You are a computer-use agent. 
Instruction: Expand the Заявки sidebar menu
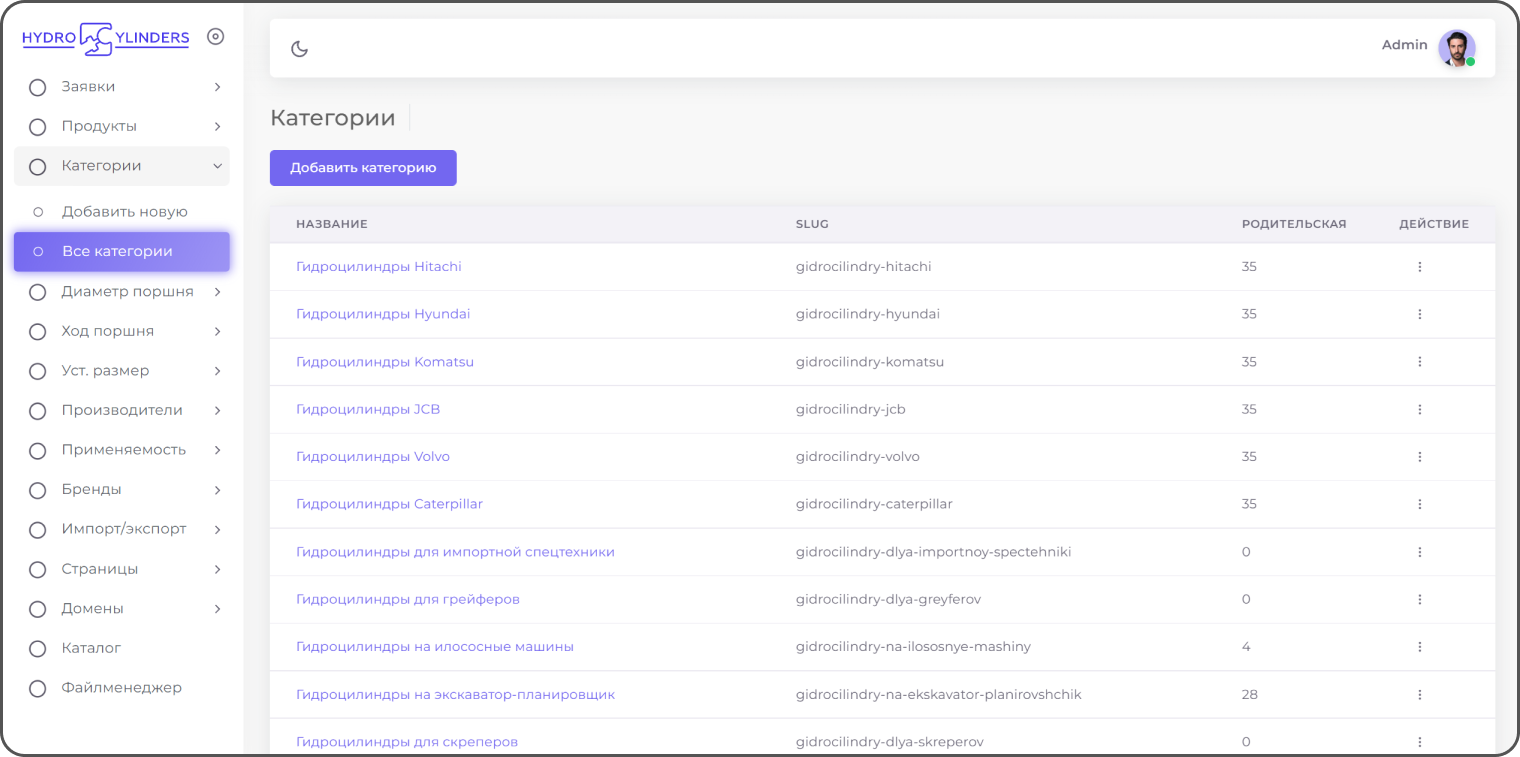(122, 87)
